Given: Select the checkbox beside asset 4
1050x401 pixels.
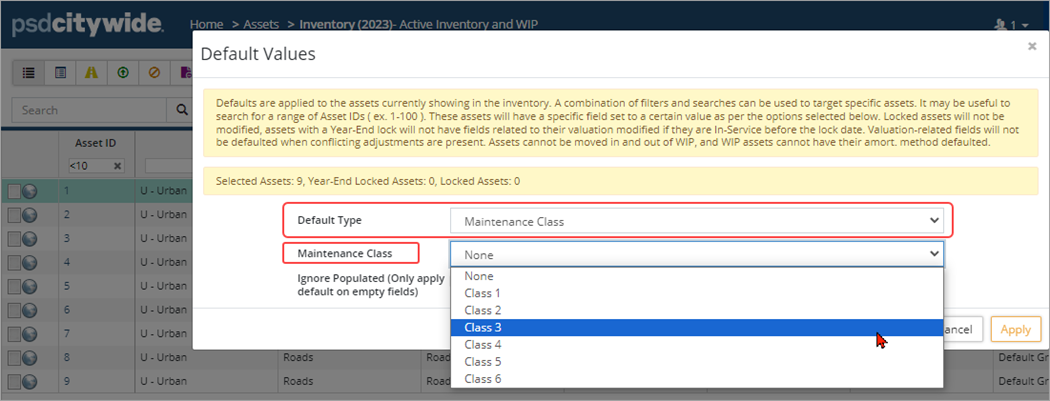Looking at the screenshot, I should [x=13, y=262].
